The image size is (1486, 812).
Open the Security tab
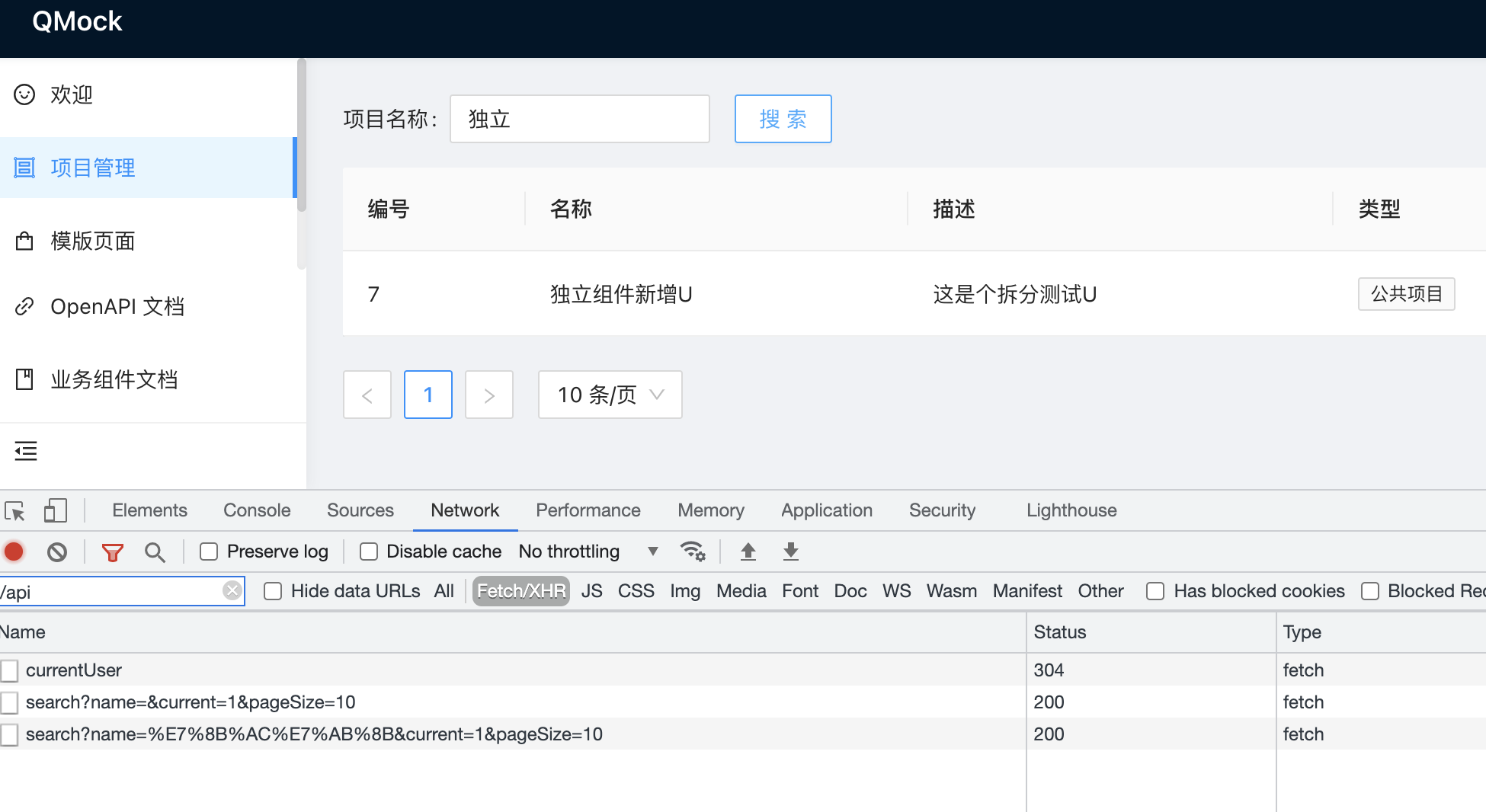(x=942, y=510)
